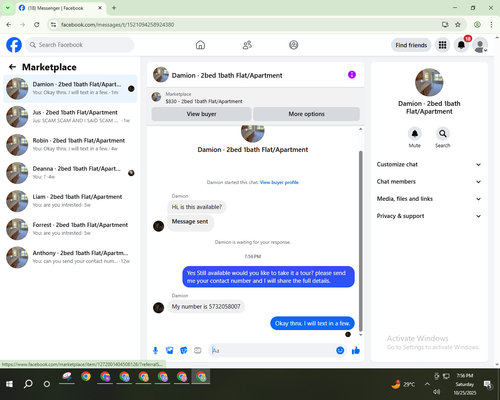Click message "Hi, is this available?"
500x400 pixels.
point(197,207)
